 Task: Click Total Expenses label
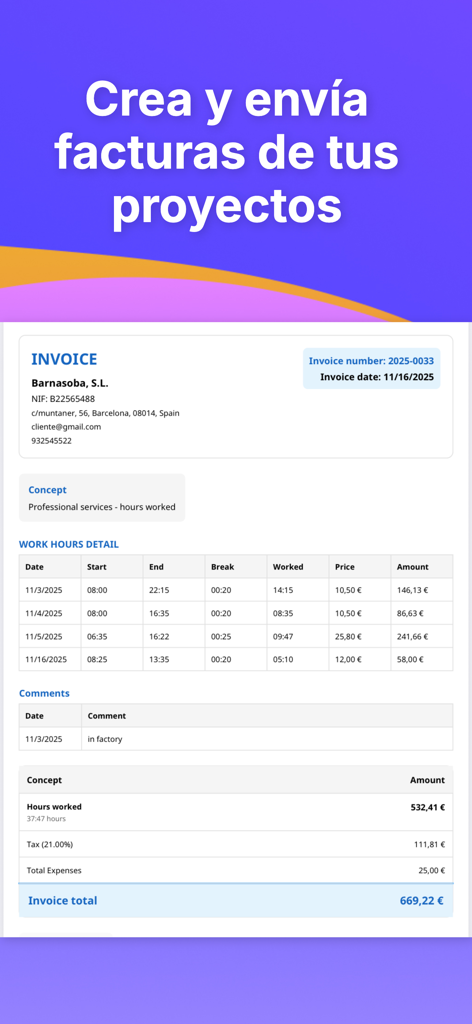pyautogui.click(x=54, y=871)
